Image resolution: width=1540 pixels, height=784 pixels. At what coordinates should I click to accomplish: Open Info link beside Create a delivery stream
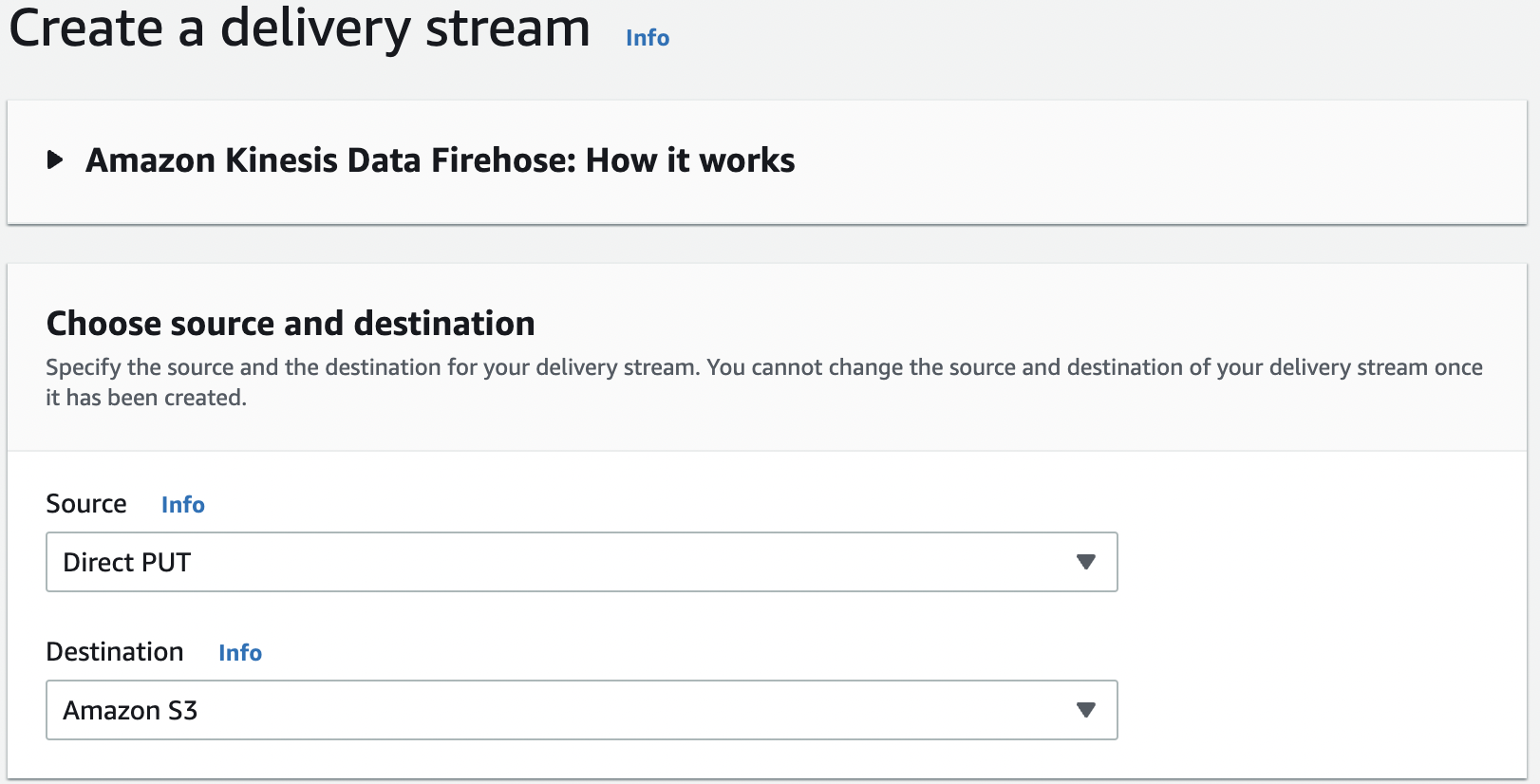click(648, 38)
